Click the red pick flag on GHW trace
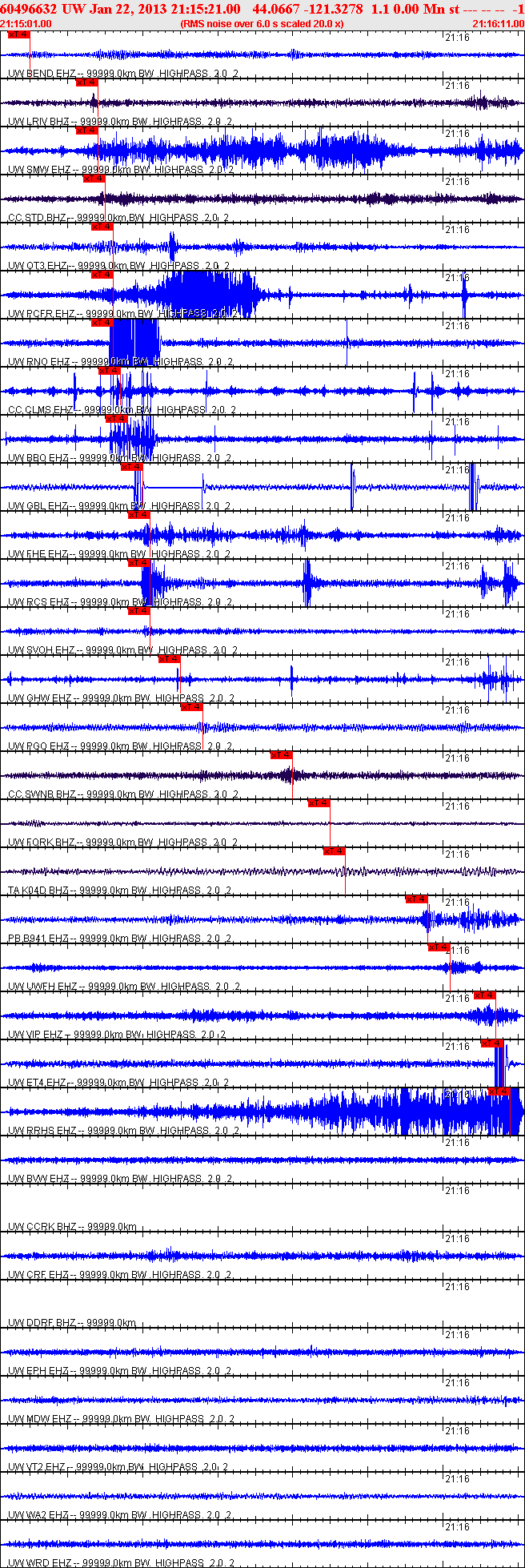The width and height of the screenshot is (525, 1568). [x=169, y=659]
